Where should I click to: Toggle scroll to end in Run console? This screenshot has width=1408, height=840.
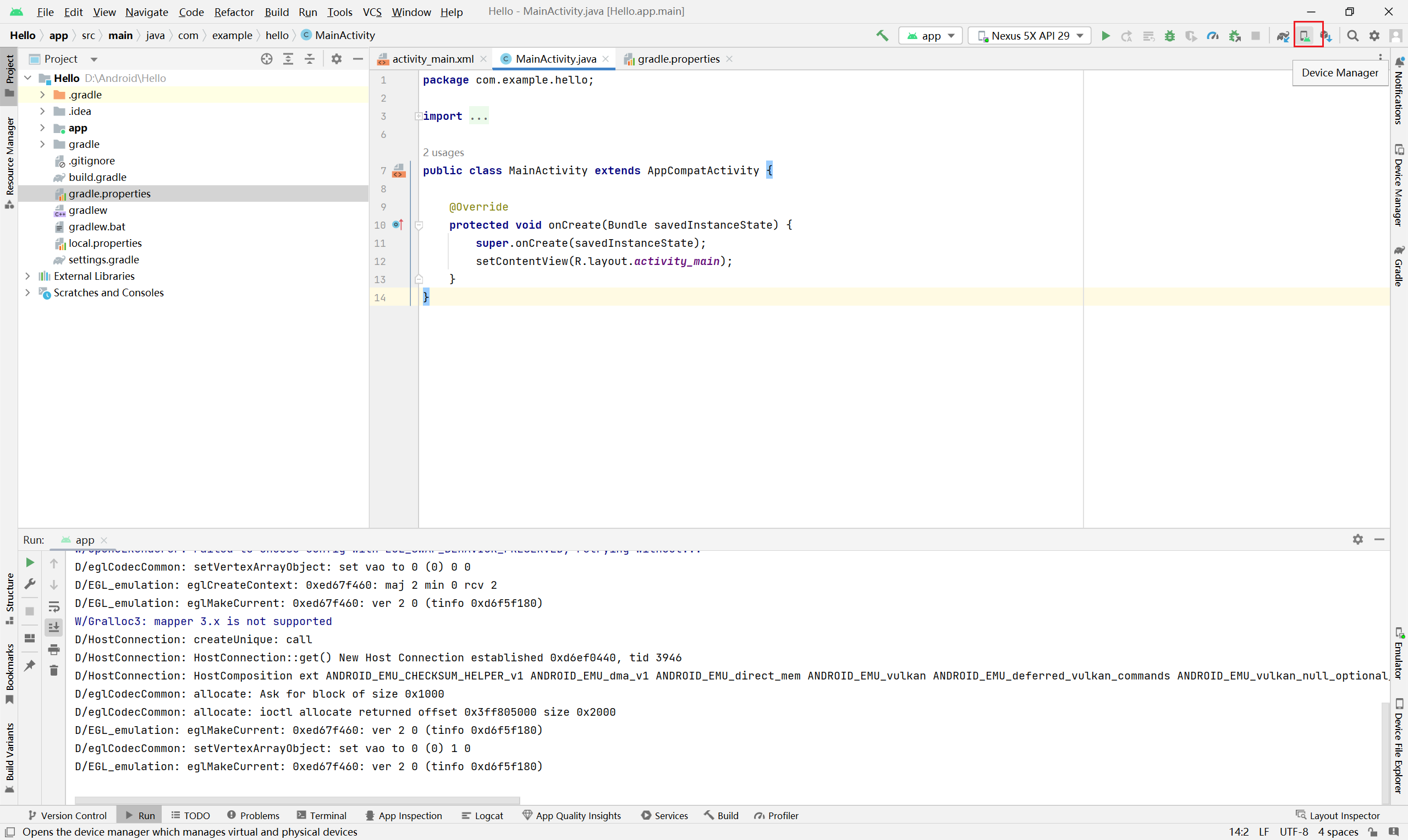(x=54, y=628)
